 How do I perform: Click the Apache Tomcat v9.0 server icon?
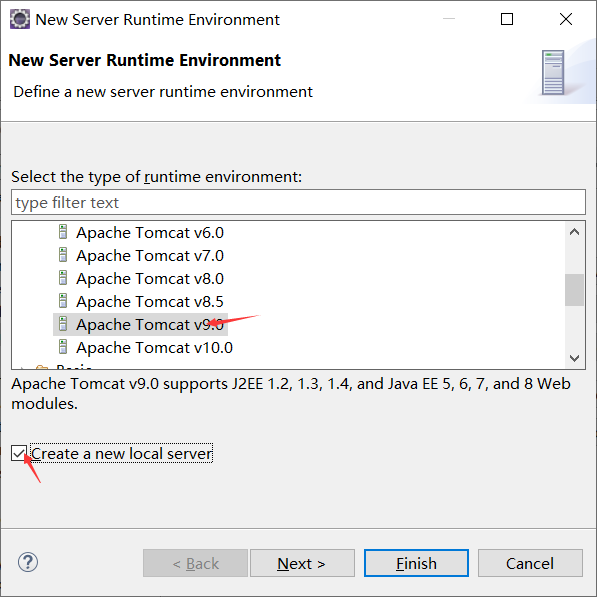63,324
